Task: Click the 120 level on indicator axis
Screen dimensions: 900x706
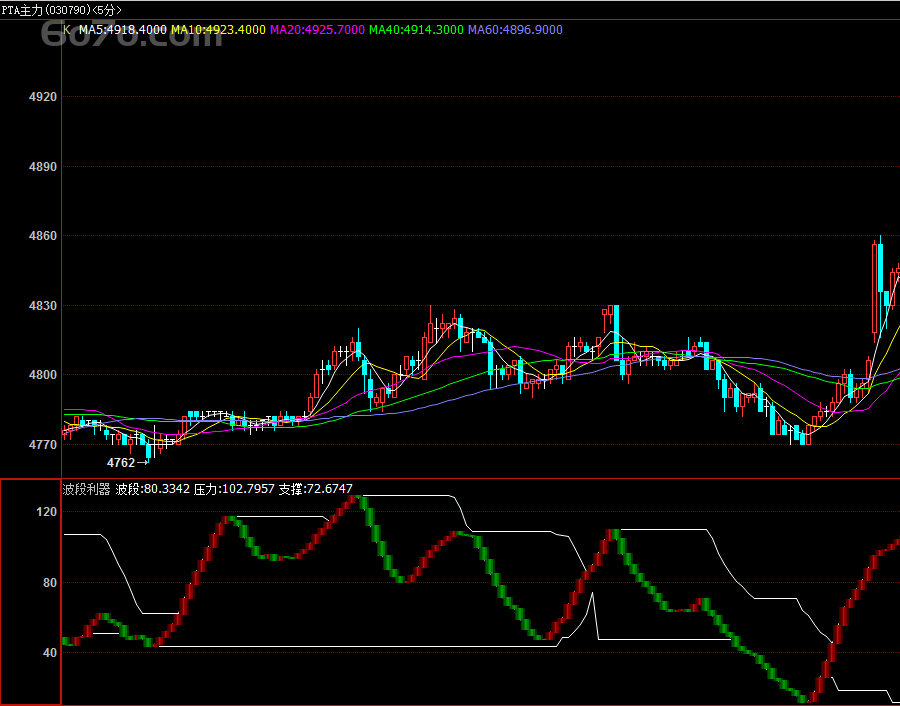Action: tap(46, 512)
